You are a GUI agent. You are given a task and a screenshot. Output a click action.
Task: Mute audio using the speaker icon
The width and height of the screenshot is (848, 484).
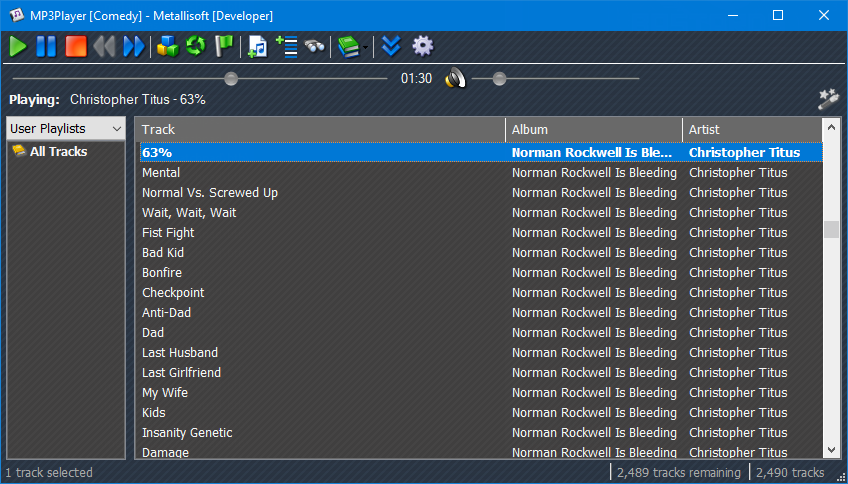point(455,78)
